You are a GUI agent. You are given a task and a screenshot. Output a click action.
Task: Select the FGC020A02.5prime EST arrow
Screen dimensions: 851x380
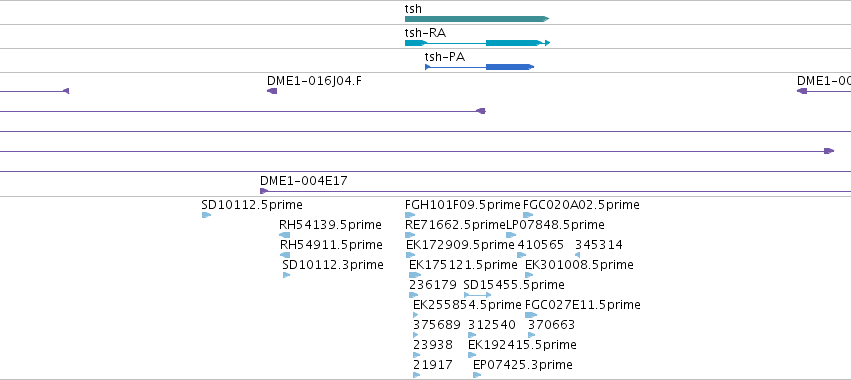(528, 215)
